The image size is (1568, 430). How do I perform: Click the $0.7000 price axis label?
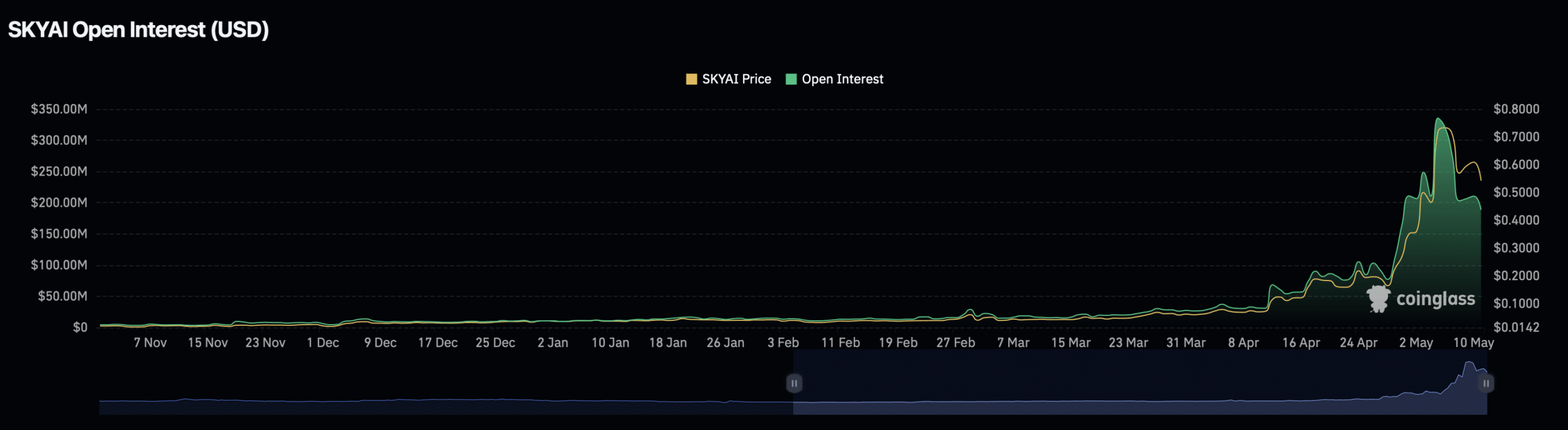pos(1516,137)
